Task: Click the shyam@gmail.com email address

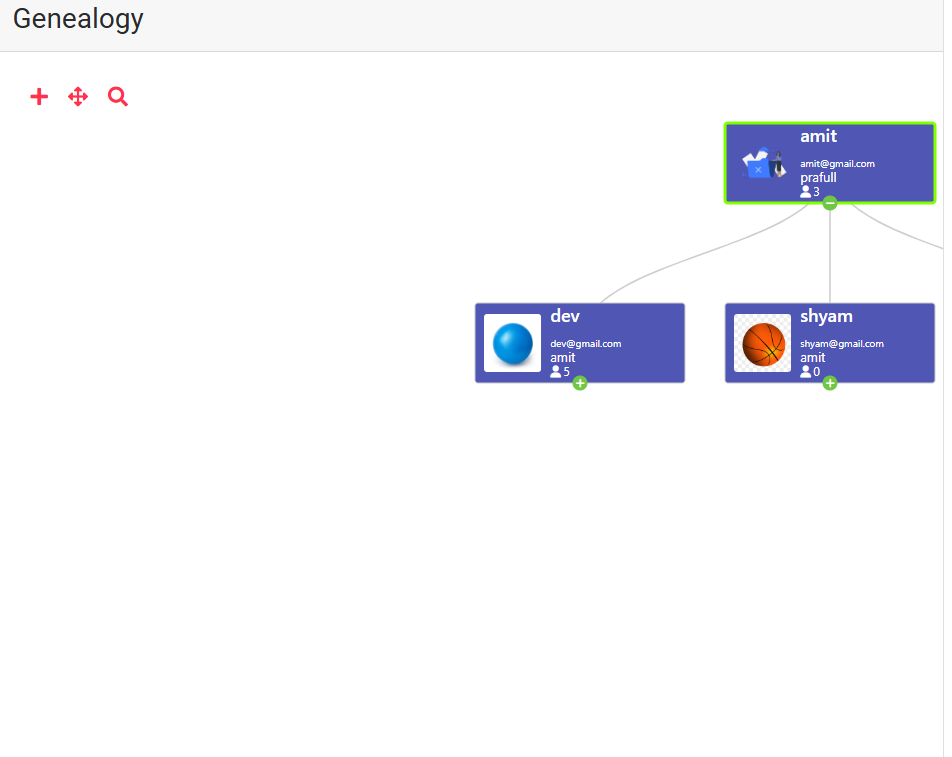Action: (841, 344)
